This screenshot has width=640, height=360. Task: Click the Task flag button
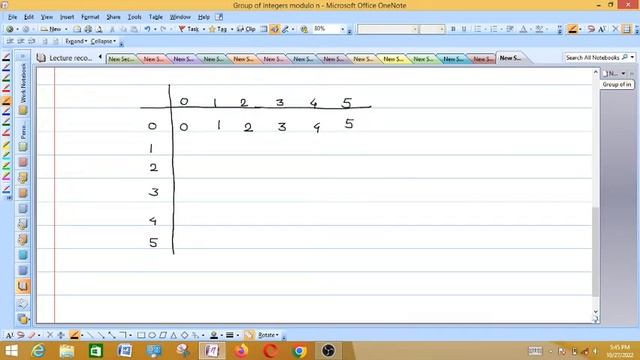(x=189, y=29)
